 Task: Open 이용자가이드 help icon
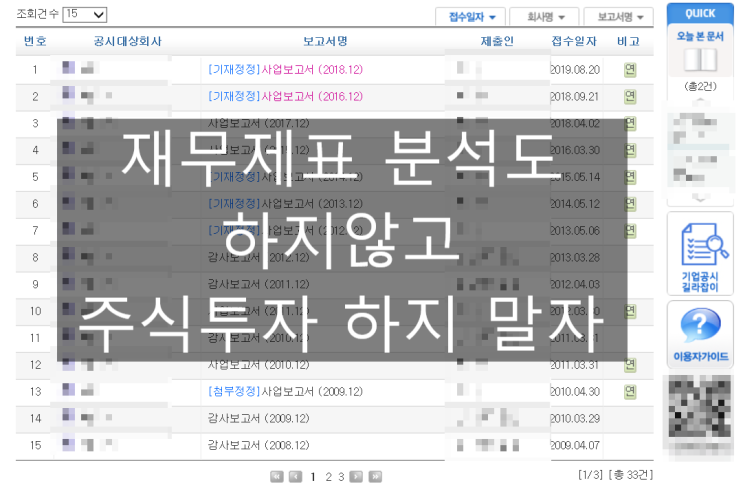(700, 334)
